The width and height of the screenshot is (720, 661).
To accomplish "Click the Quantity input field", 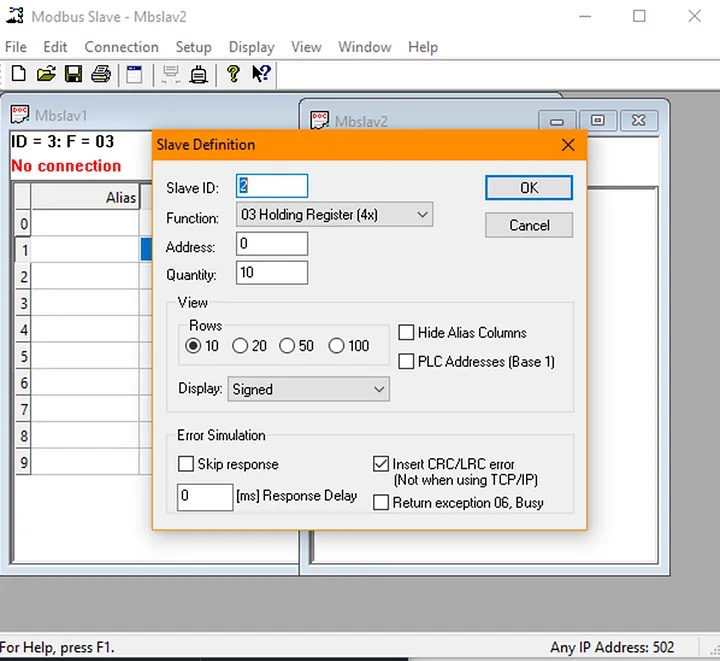I will click(272, 273).
